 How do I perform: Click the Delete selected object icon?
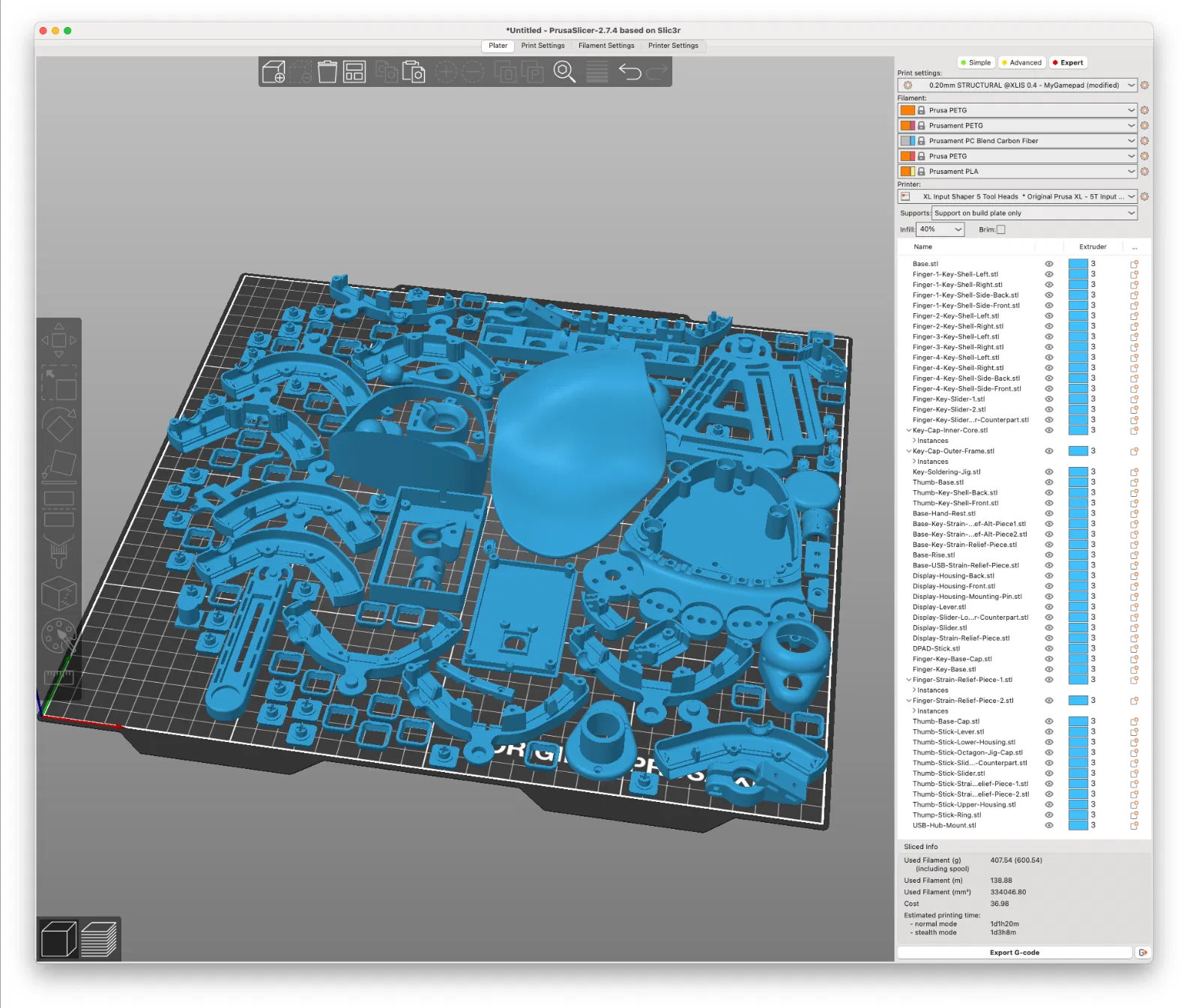(300, 72)
